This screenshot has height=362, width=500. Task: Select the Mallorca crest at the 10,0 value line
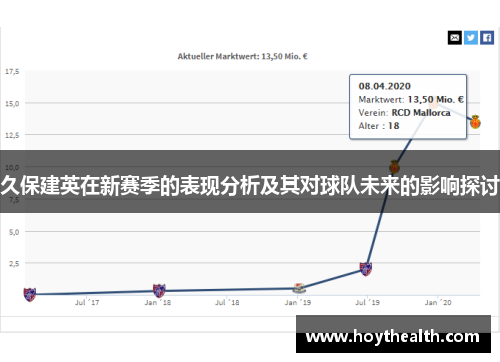coord(394,167)
